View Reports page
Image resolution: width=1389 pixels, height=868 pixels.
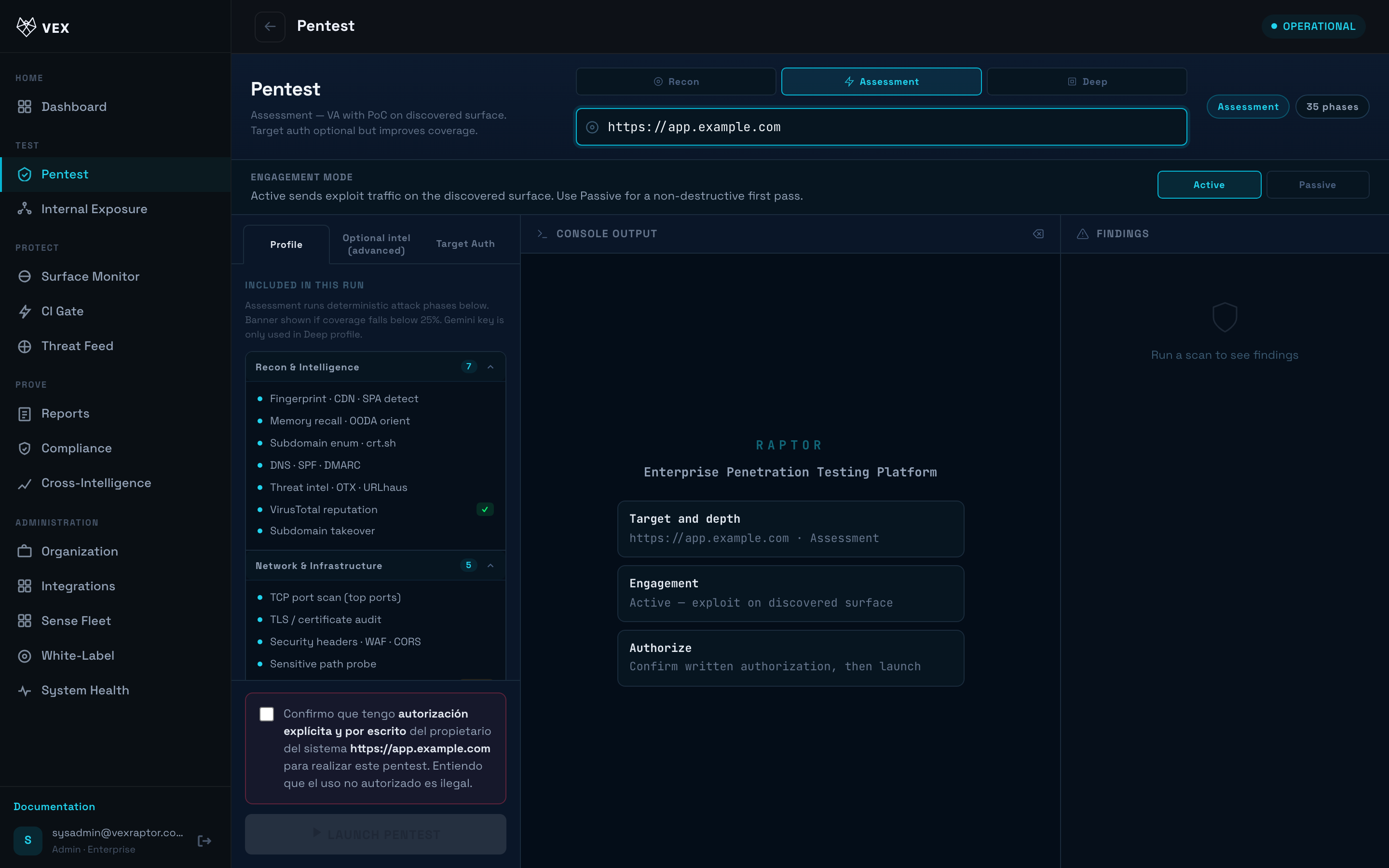(115, 414)
